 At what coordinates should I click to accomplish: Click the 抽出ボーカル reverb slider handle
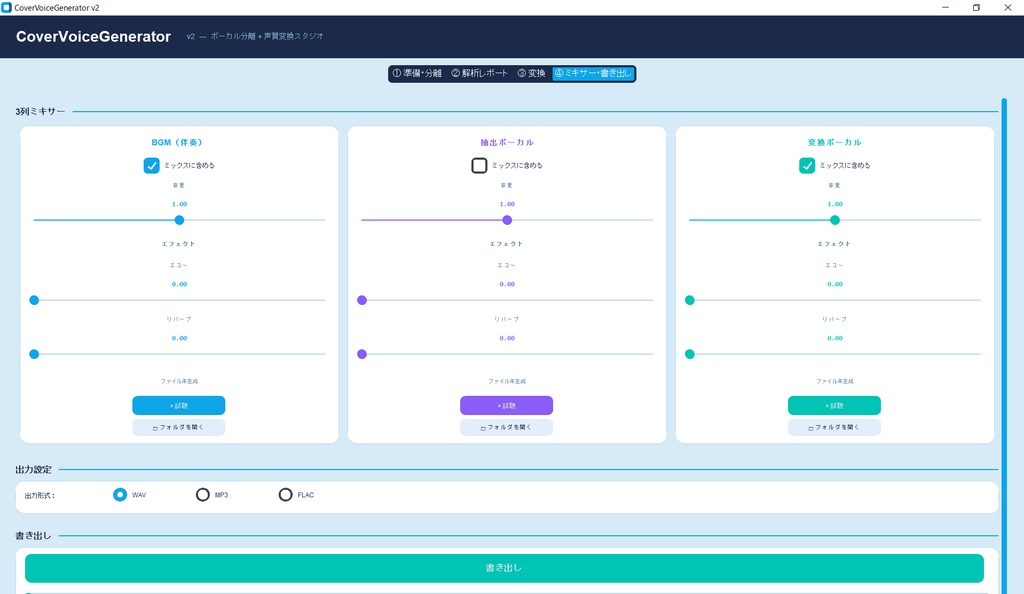[x=362, y=354]
